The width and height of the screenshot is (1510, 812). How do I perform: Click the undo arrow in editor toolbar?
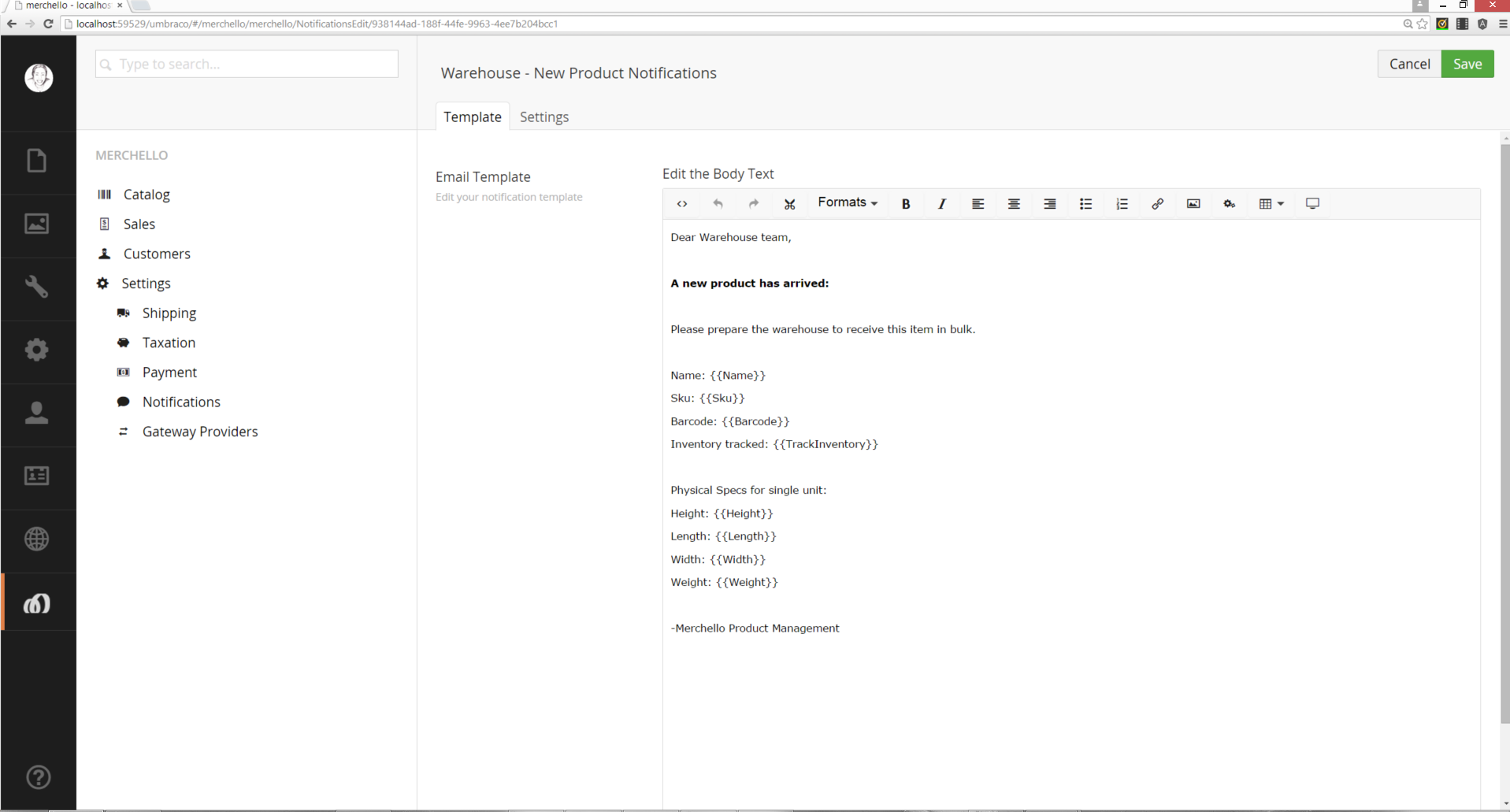coord(718,204)
